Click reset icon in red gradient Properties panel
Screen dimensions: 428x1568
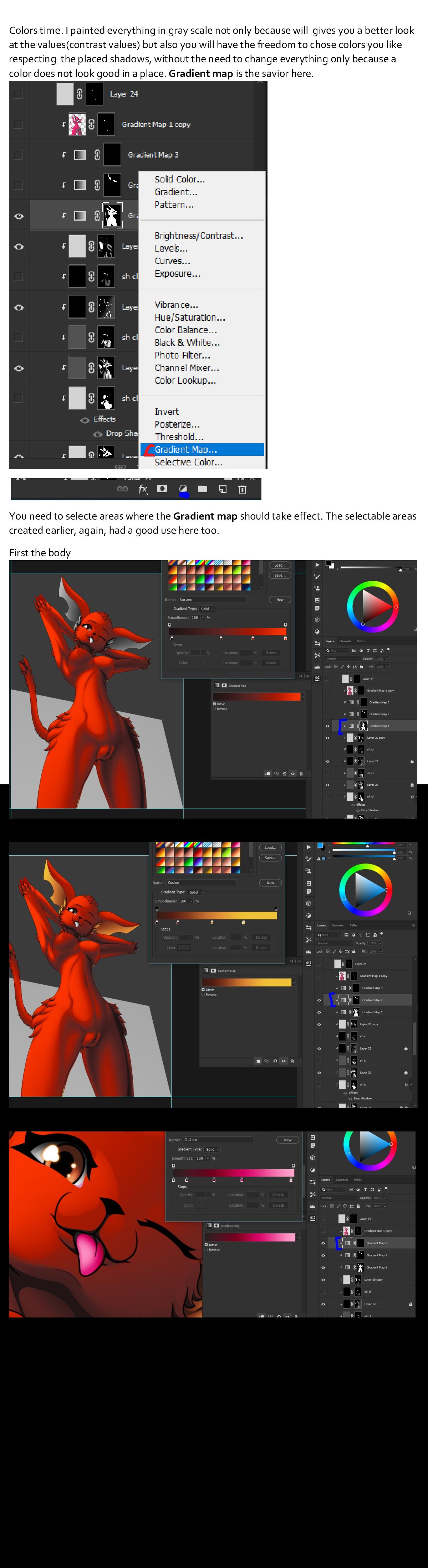click(x=284, y=774)
